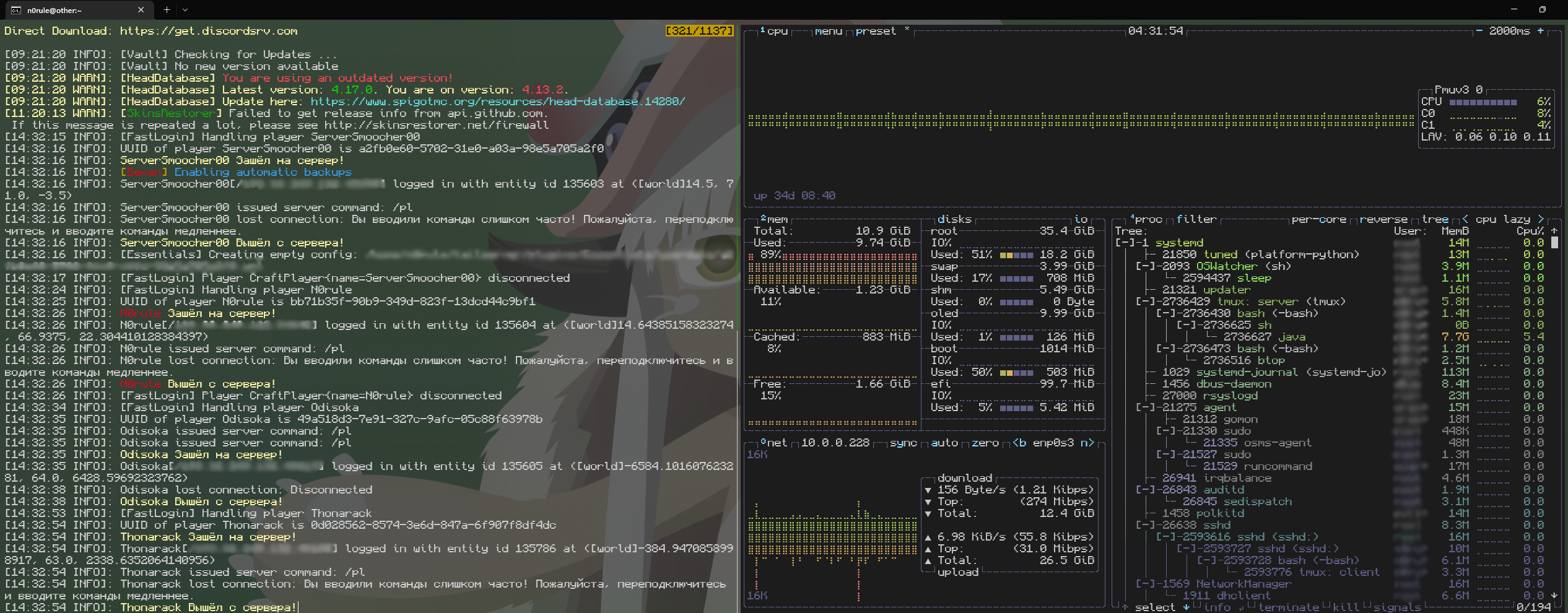Open signals list for process
The height and width of the screenshot is (613, 1568).
coord(1397,607)
